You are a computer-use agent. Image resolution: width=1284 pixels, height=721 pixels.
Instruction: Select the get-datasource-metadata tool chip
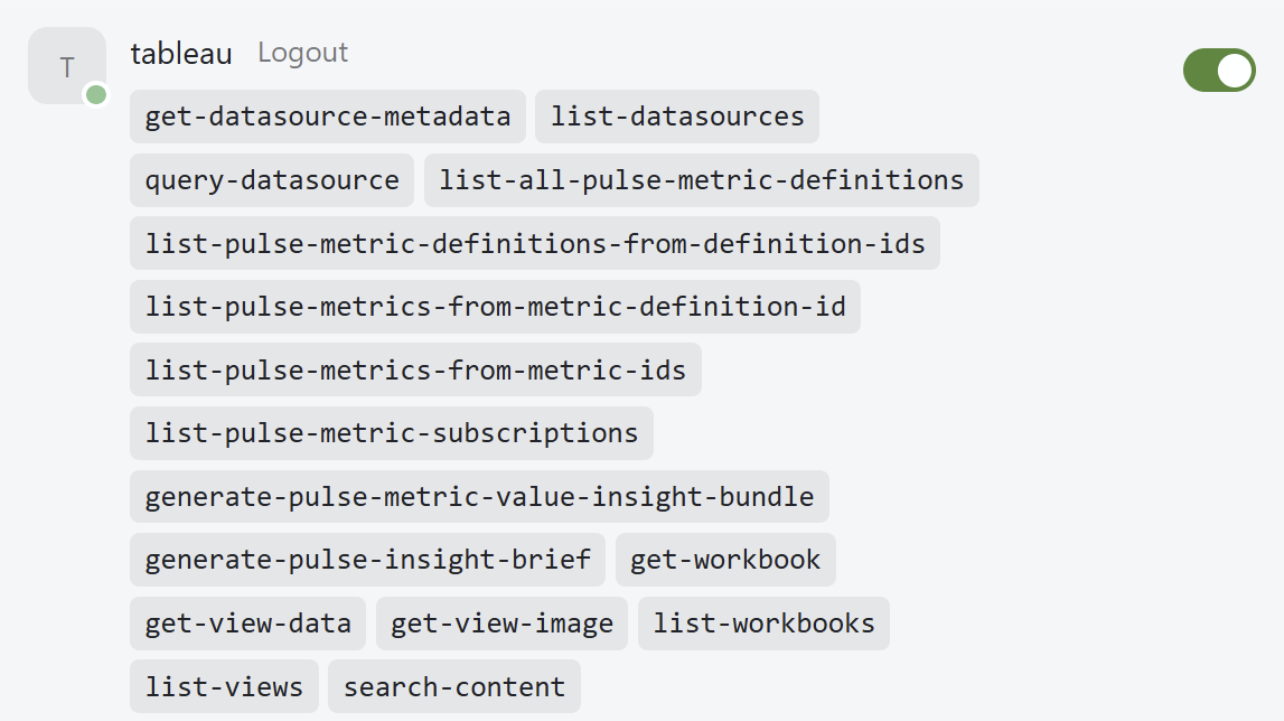[327, 117]
